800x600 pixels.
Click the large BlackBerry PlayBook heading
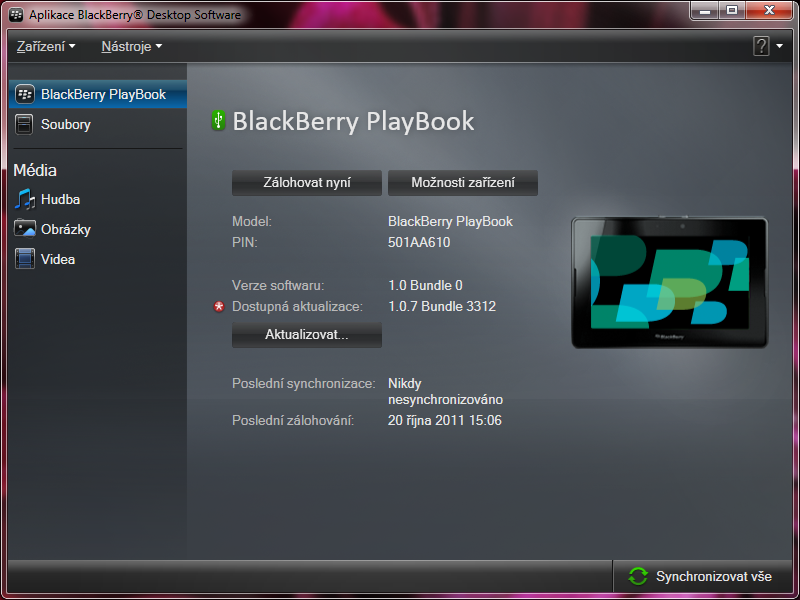coord(353,121)
